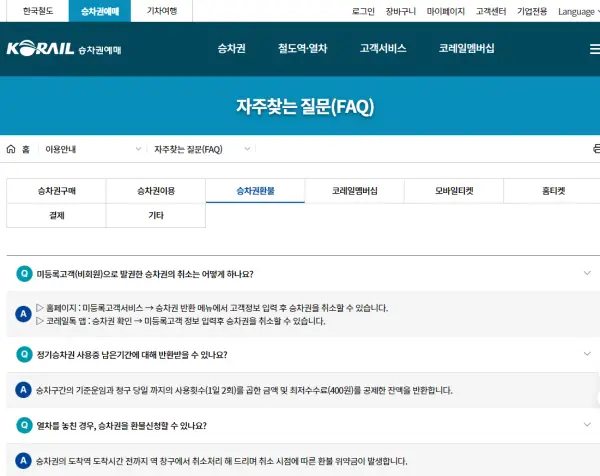Click the 홈 breadcrumb link
600x476 pixels.
click(26, 149)
